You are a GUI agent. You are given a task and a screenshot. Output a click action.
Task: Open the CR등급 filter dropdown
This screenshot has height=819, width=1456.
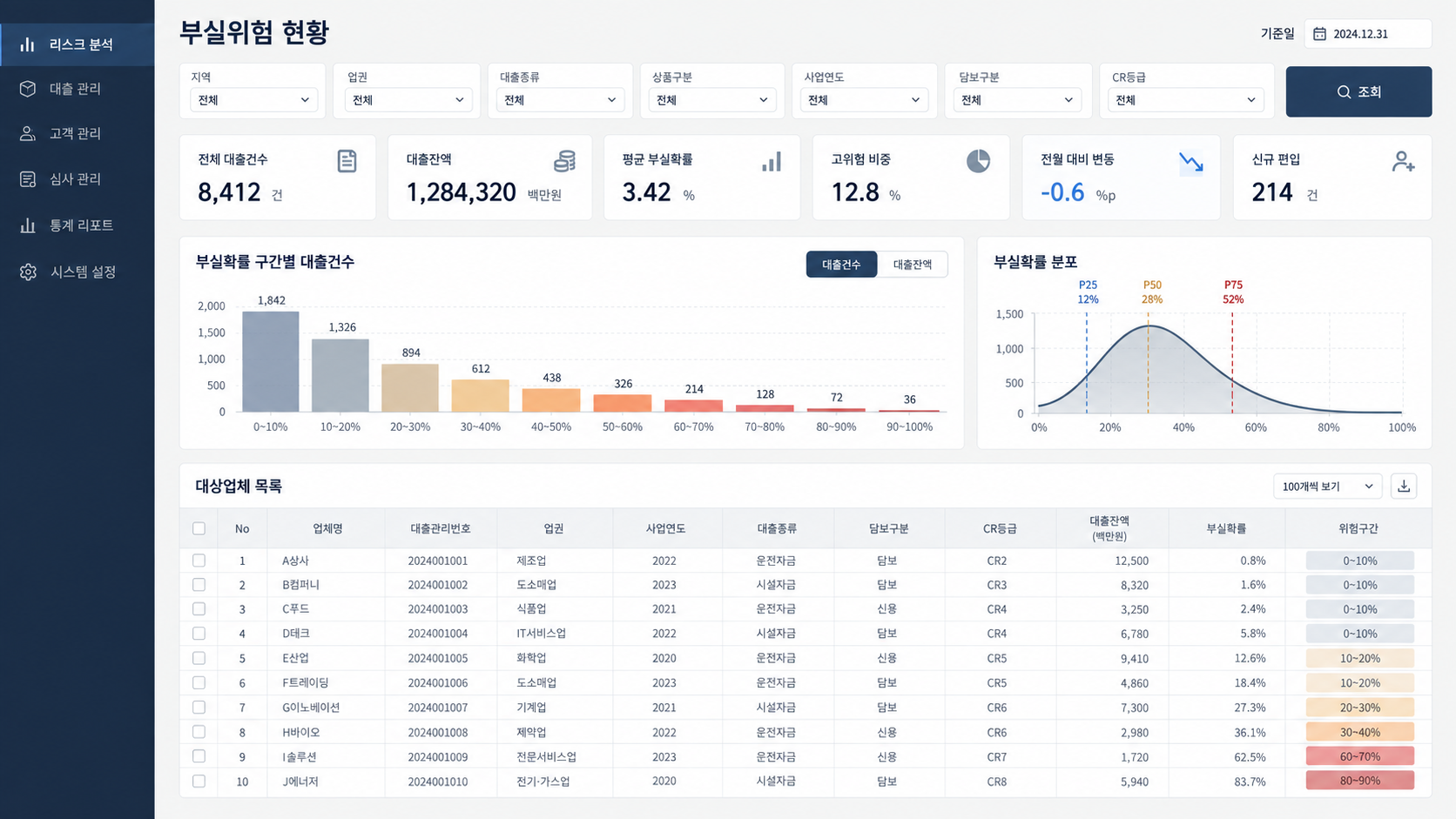pos(1185,100)
